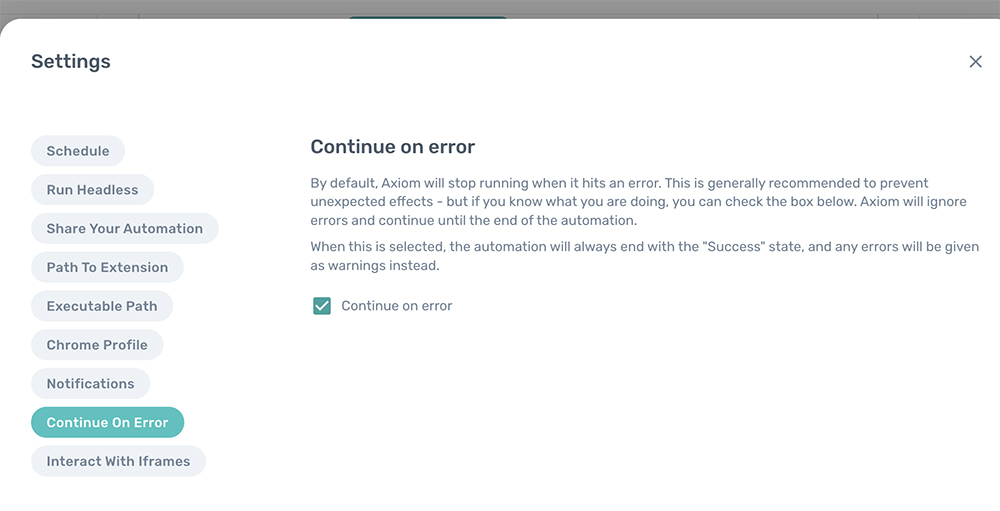The width and height of the screenshot is (1000, 511).
Task: Select the highlighted Continue On Error pill
Action: pyautogui.click(x=107, y=423)
